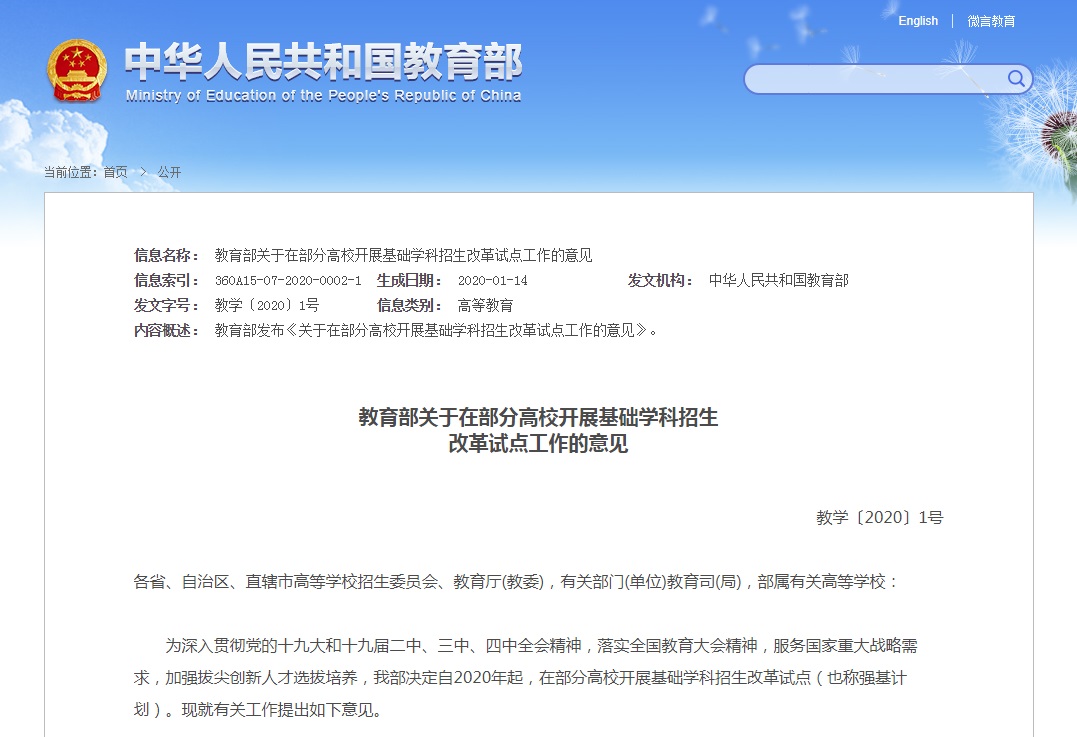This screenshot has height=737, width=1077.
Task: Click the line 划）。现就有关工作提出如下意见。
Action: tap(258, 710)
